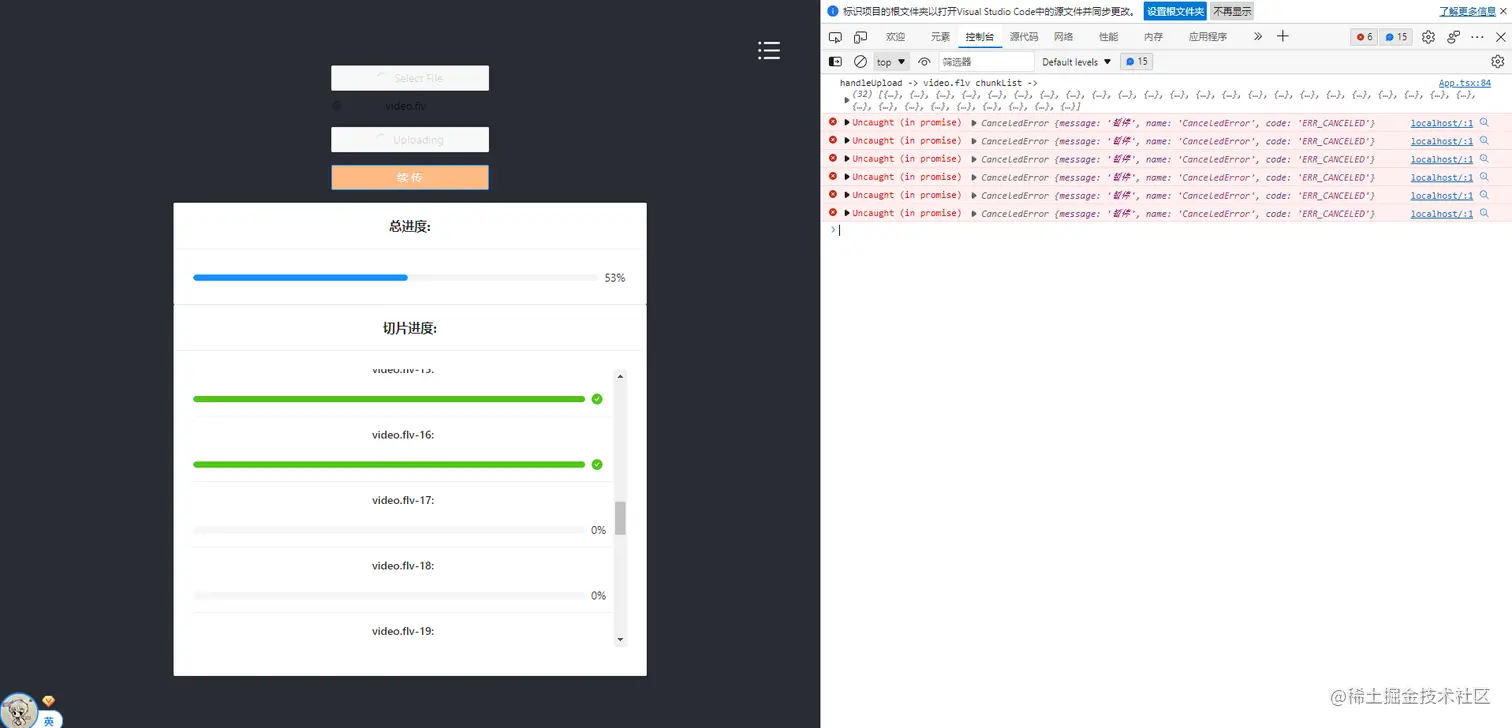
Task: Click the video.flv-18 empty progress bar
Action: pyautogui.click(x=389, y=595)
